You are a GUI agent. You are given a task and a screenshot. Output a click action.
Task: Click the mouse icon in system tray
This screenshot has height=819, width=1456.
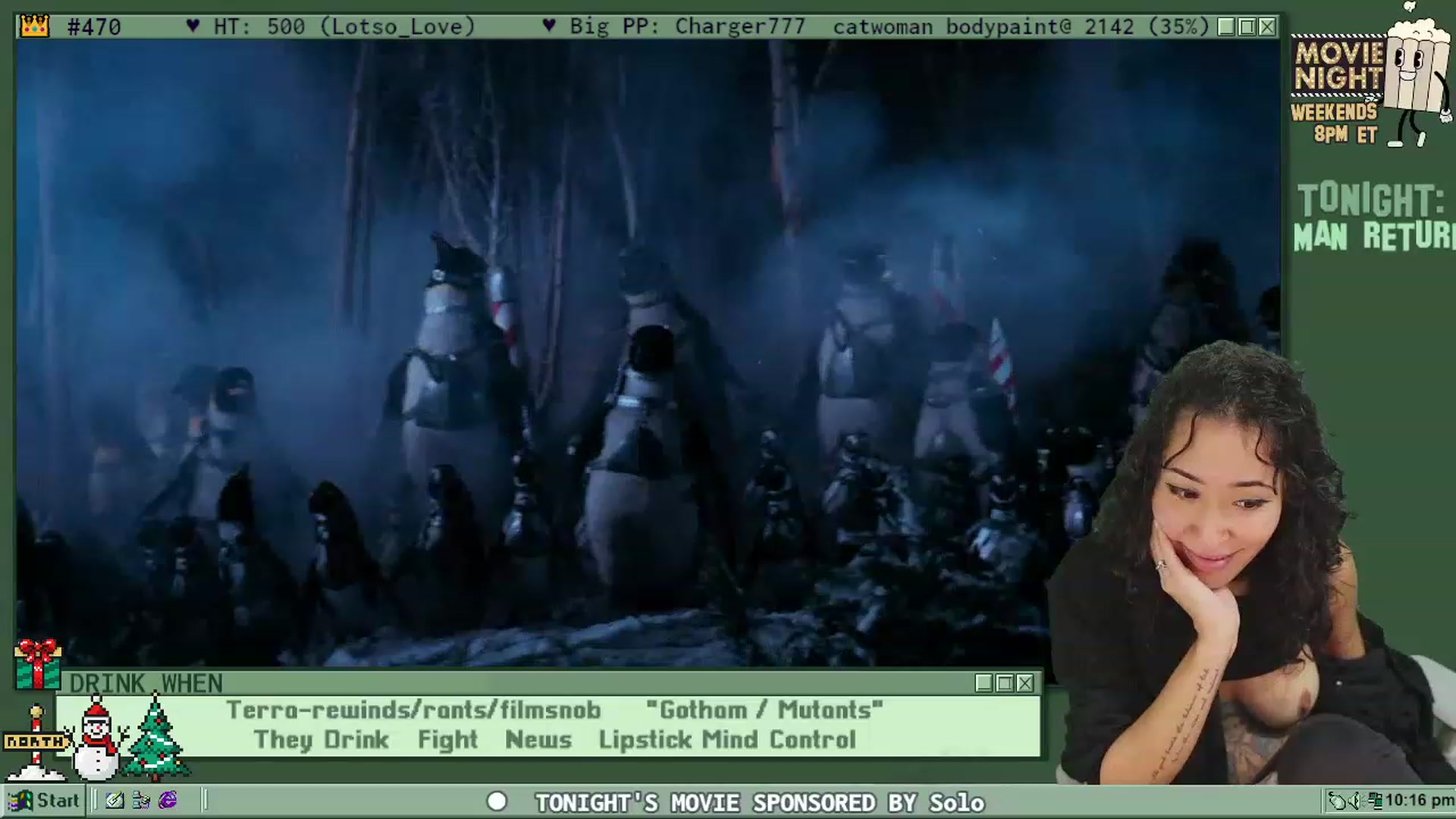1338,800
